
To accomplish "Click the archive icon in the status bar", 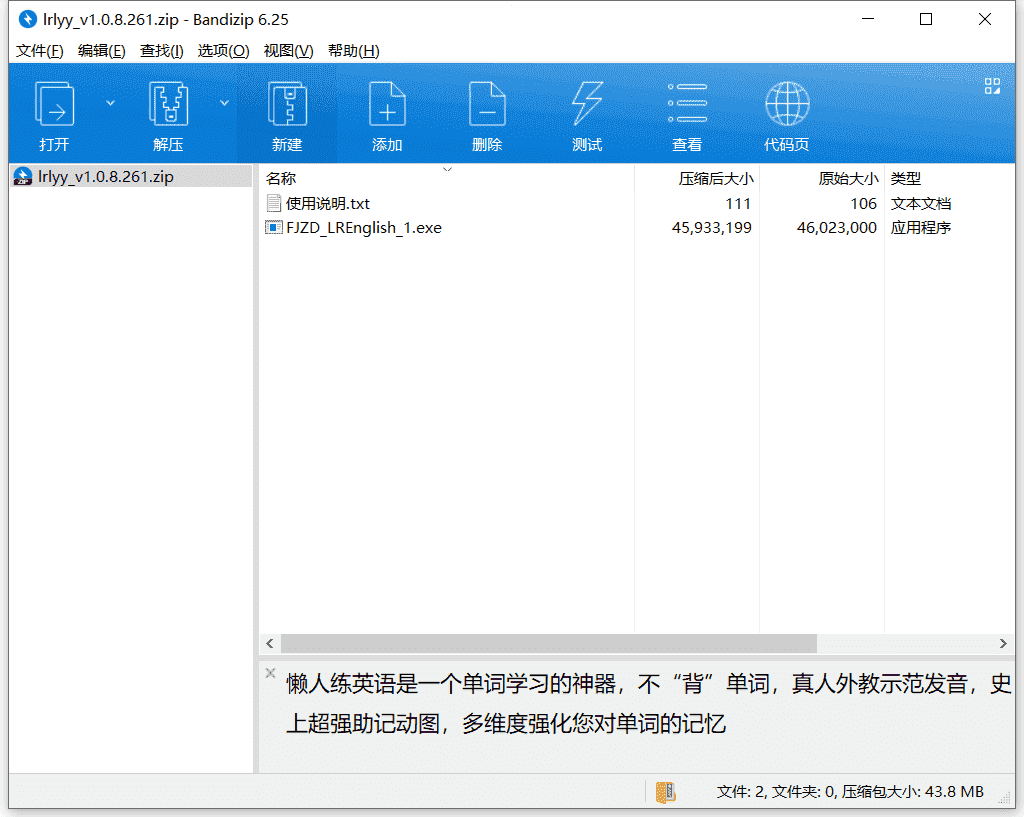I will coord(665,792).
